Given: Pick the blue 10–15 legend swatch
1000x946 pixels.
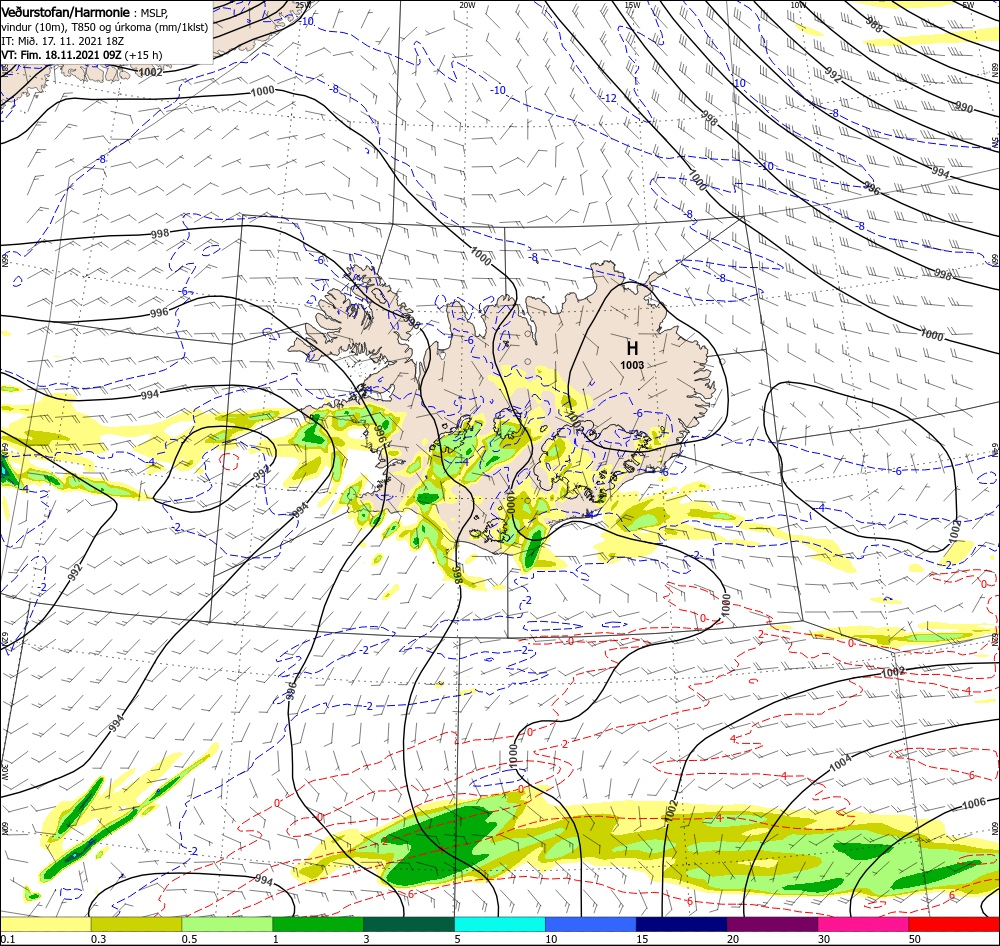Looking at the screenshot, I should 591,924.
